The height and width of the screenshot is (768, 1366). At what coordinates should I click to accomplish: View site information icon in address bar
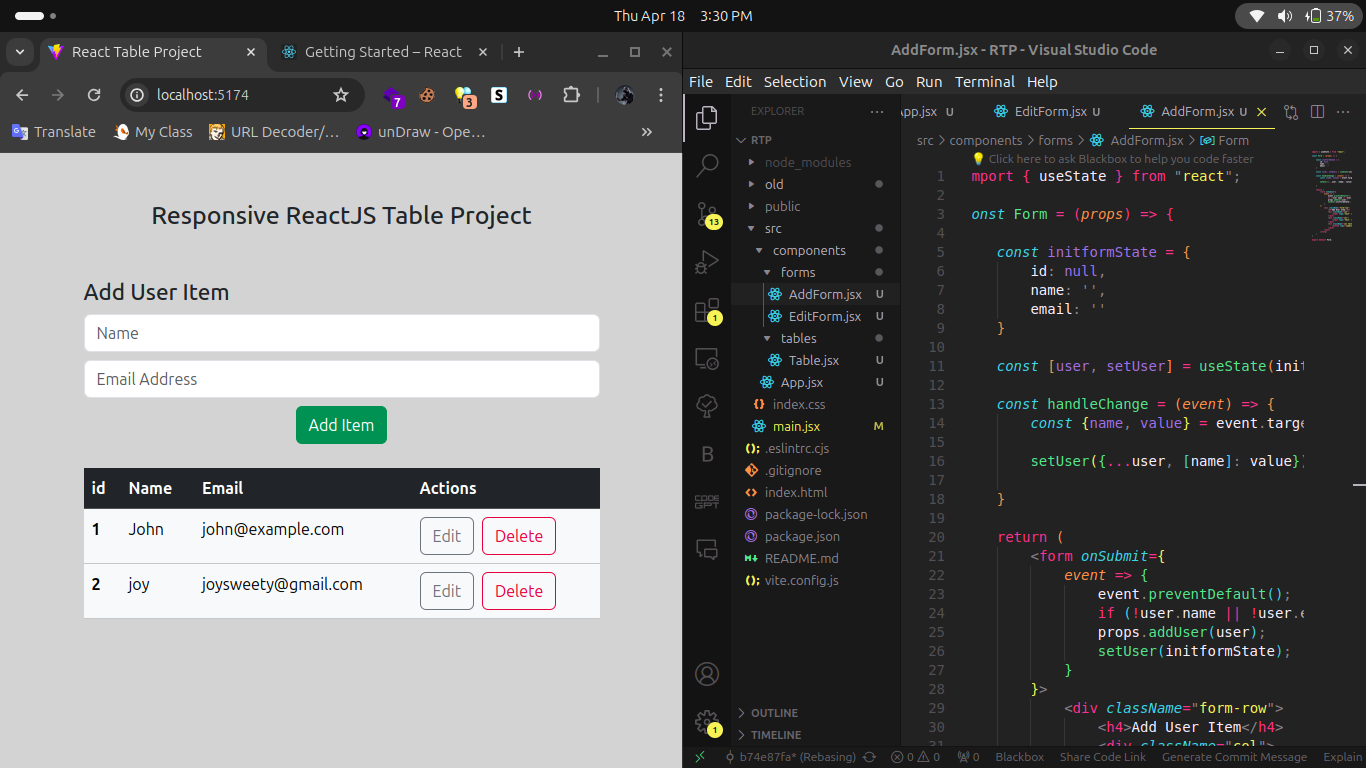(x=138, y=95)
